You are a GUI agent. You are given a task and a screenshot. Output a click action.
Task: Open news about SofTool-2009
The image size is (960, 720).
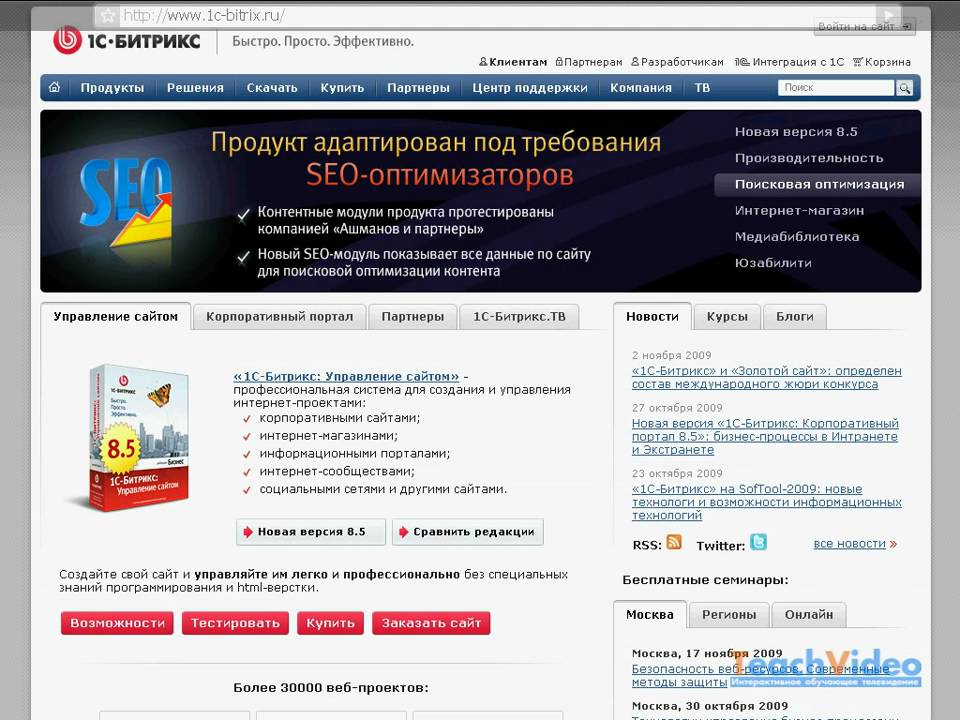pyautogui.click(x=767, y=502)
